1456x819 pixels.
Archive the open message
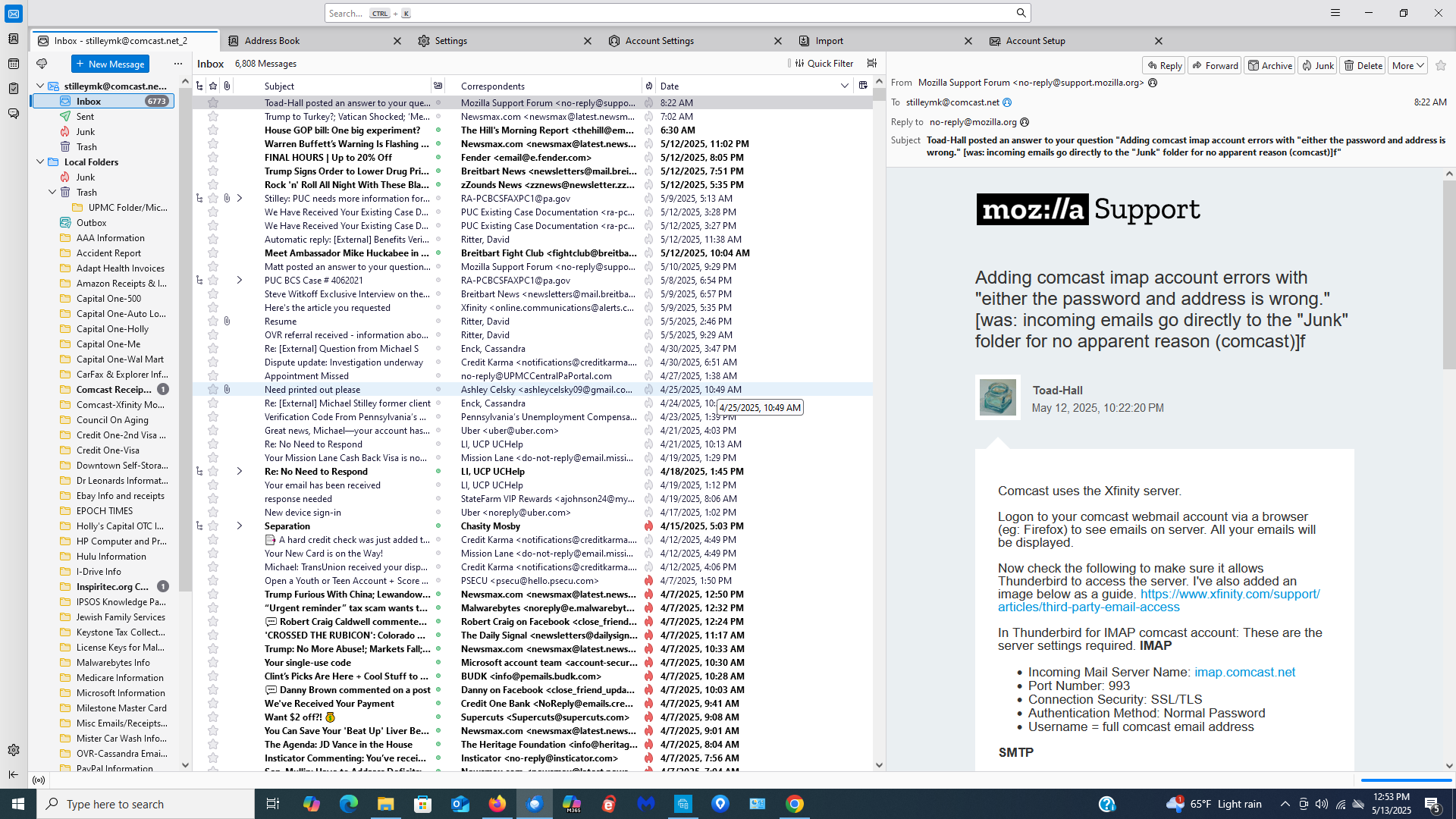pos(1270,66)
